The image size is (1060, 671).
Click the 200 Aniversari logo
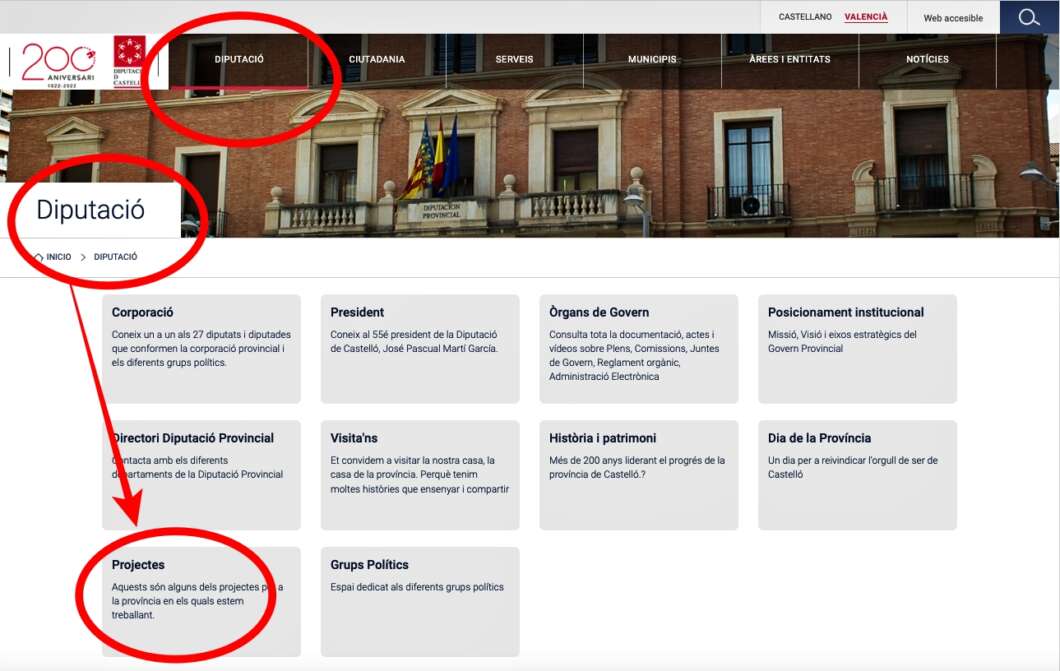coord(59,63)
